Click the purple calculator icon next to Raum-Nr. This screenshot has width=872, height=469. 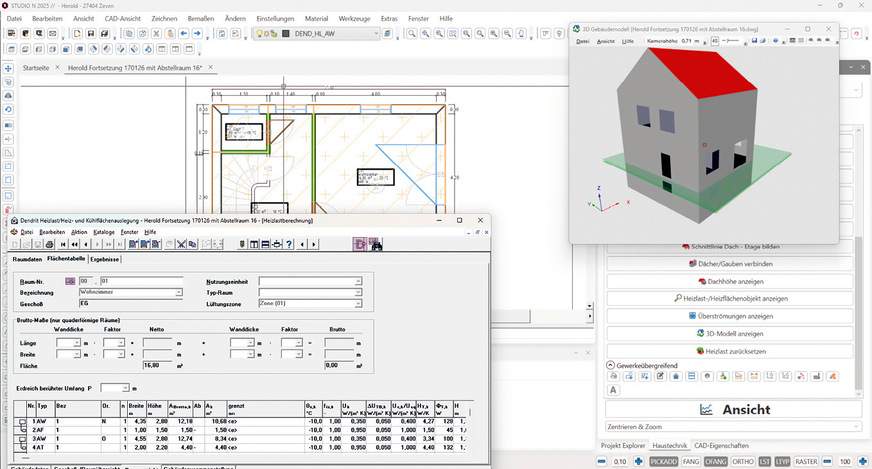pos(70,281)
